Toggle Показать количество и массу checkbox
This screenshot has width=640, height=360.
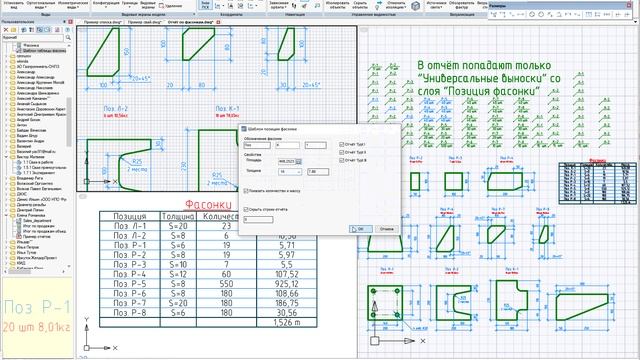(x=246, y=191)
